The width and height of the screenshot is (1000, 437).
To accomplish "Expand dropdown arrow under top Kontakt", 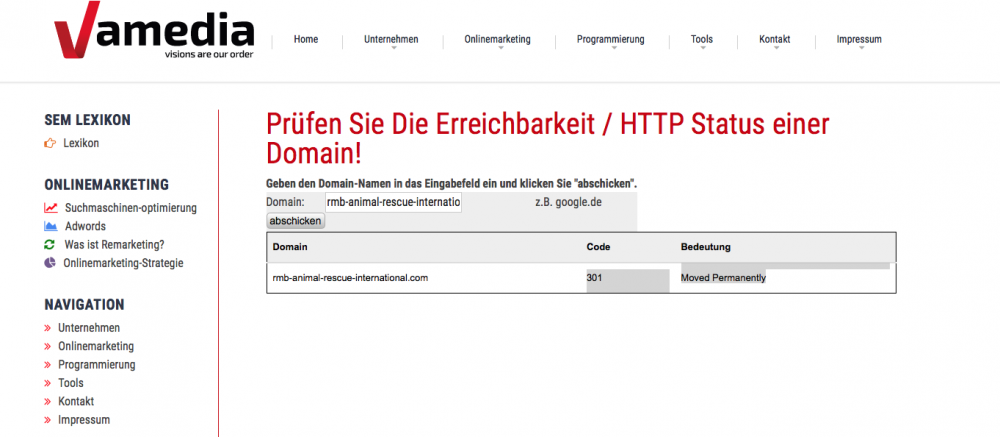I will click(776, 48).
